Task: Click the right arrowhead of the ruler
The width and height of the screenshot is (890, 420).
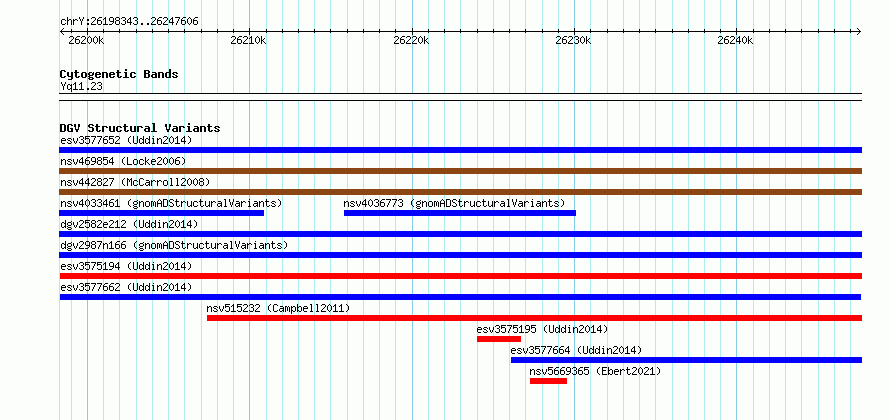Action: tap(859, 31)
